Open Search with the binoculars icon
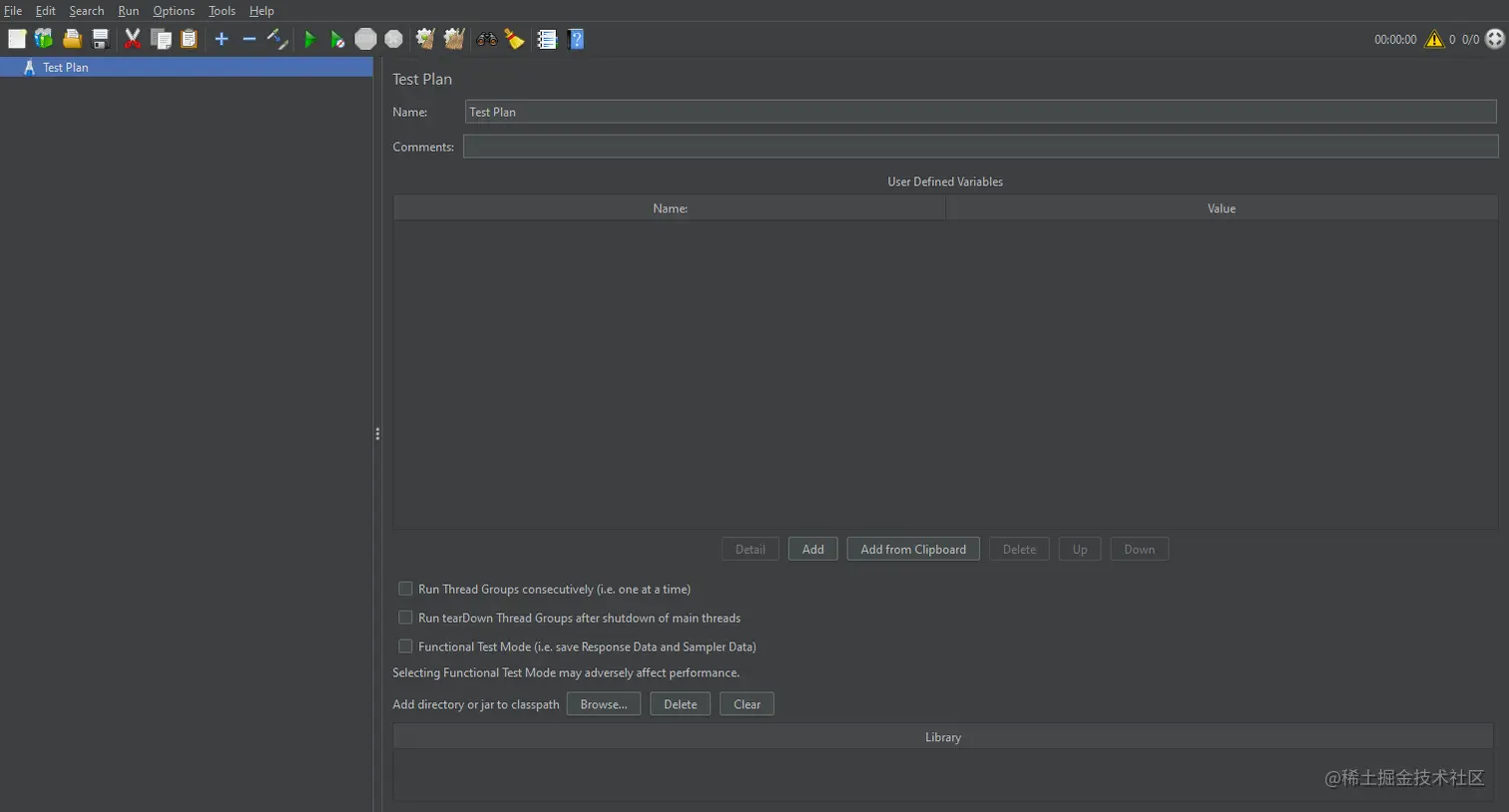This screenshot has height=812, width=1509. click(487, 39)
